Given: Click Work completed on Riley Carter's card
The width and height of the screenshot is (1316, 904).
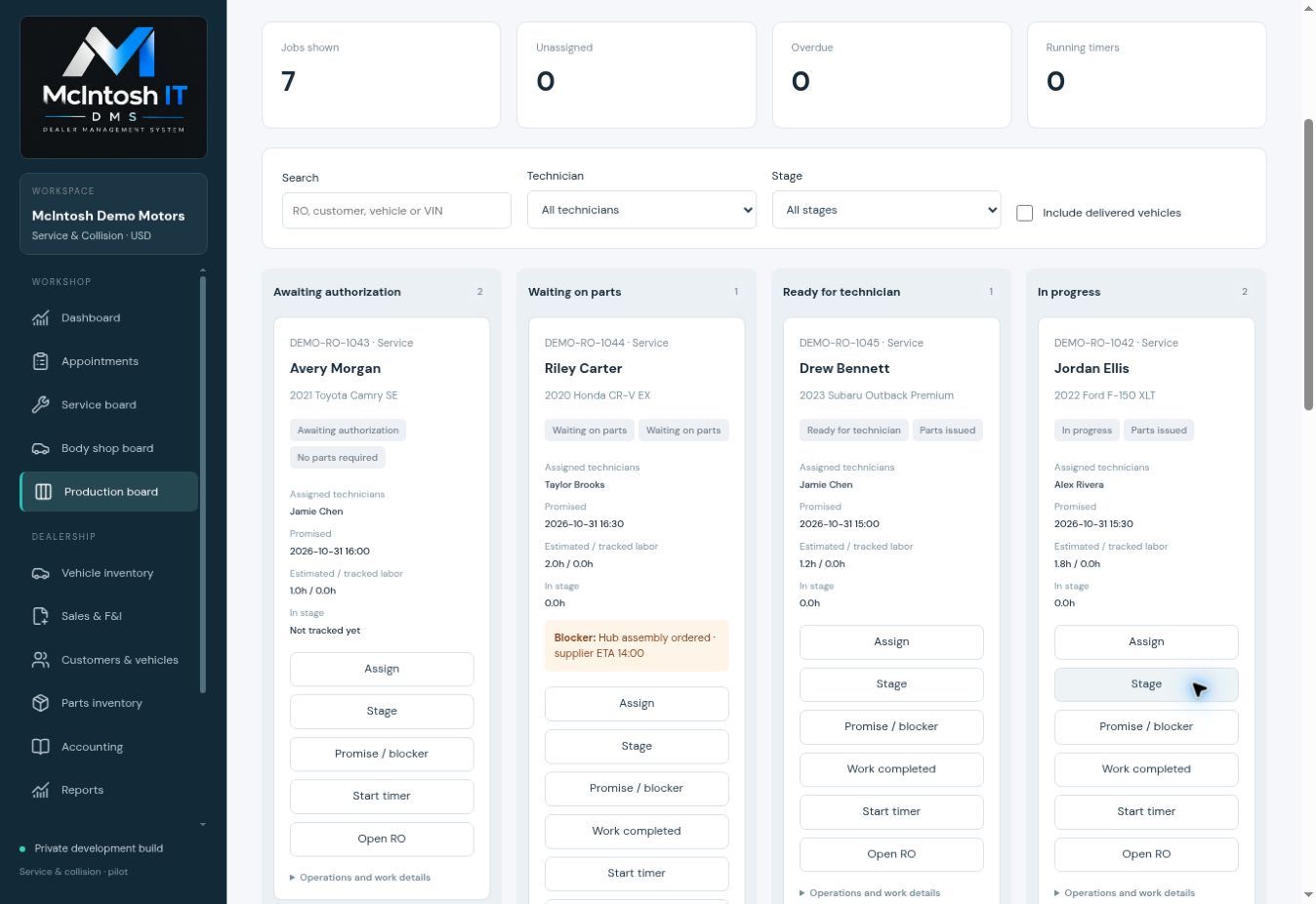Looking at the screenshot, I should pos(637,832).
